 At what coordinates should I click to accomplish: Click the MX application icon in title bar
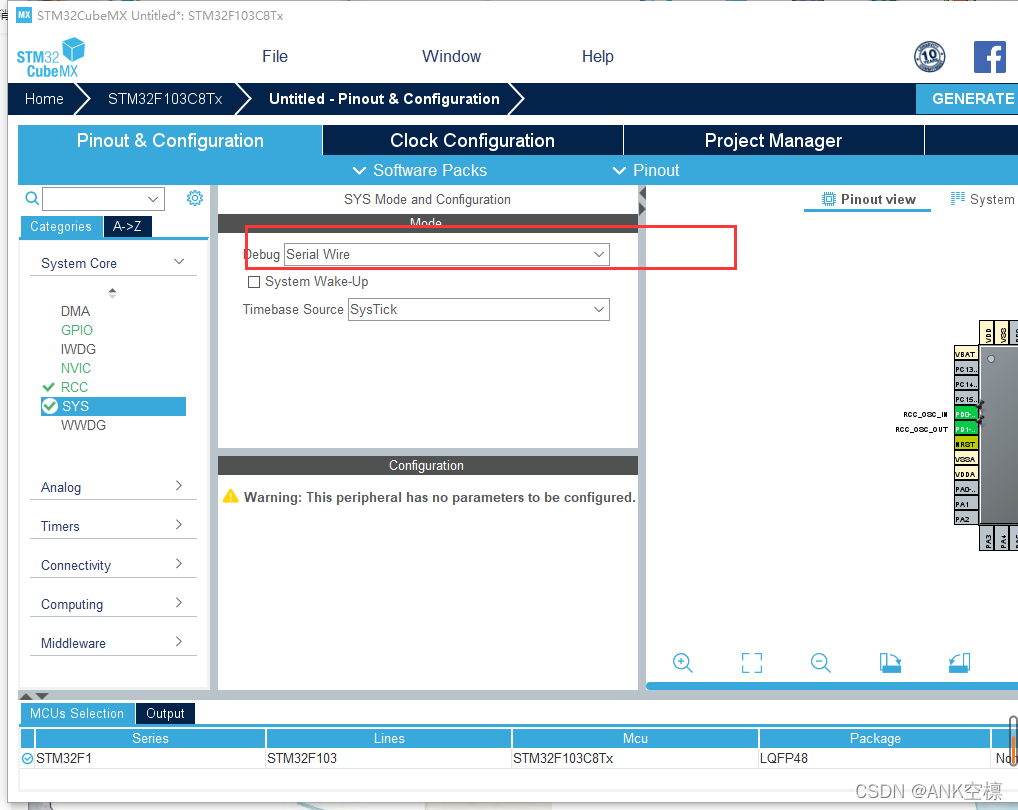pos(24,15)
